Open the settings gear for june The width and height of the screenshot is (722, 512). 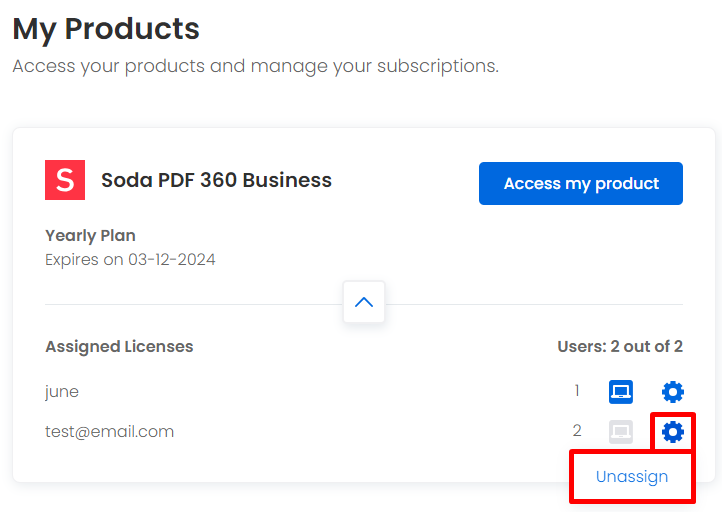point(673,392)
